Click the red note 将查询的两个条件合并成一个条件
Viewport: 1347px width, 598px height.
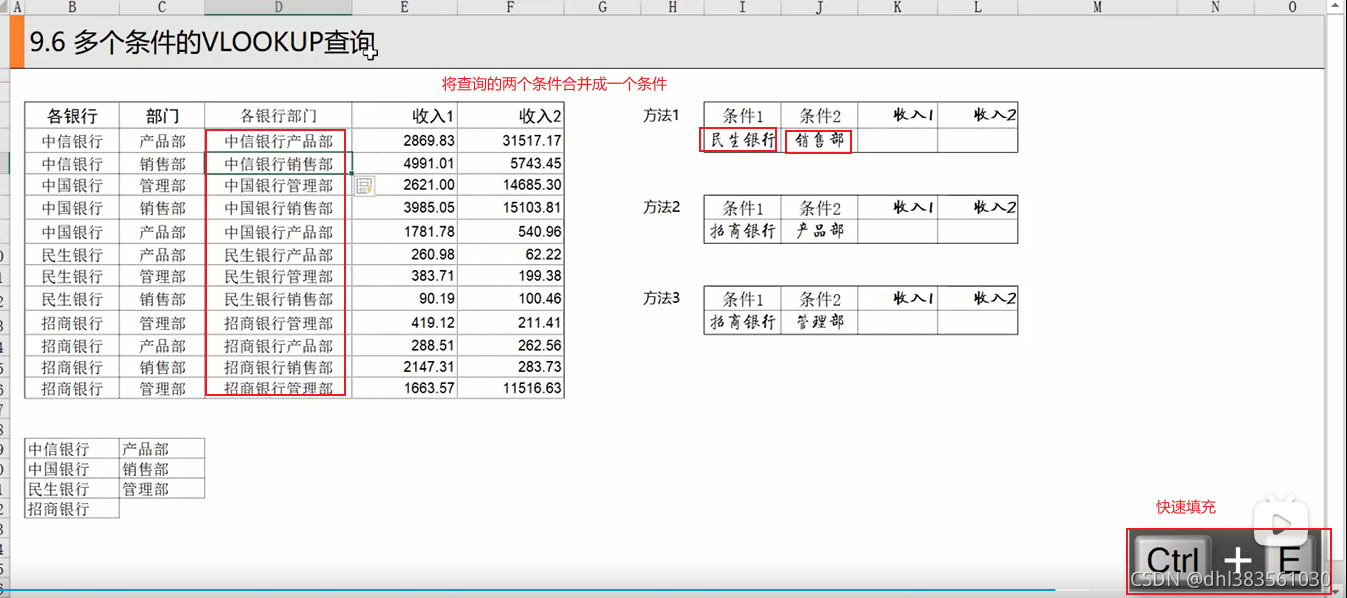coord(554,84)
